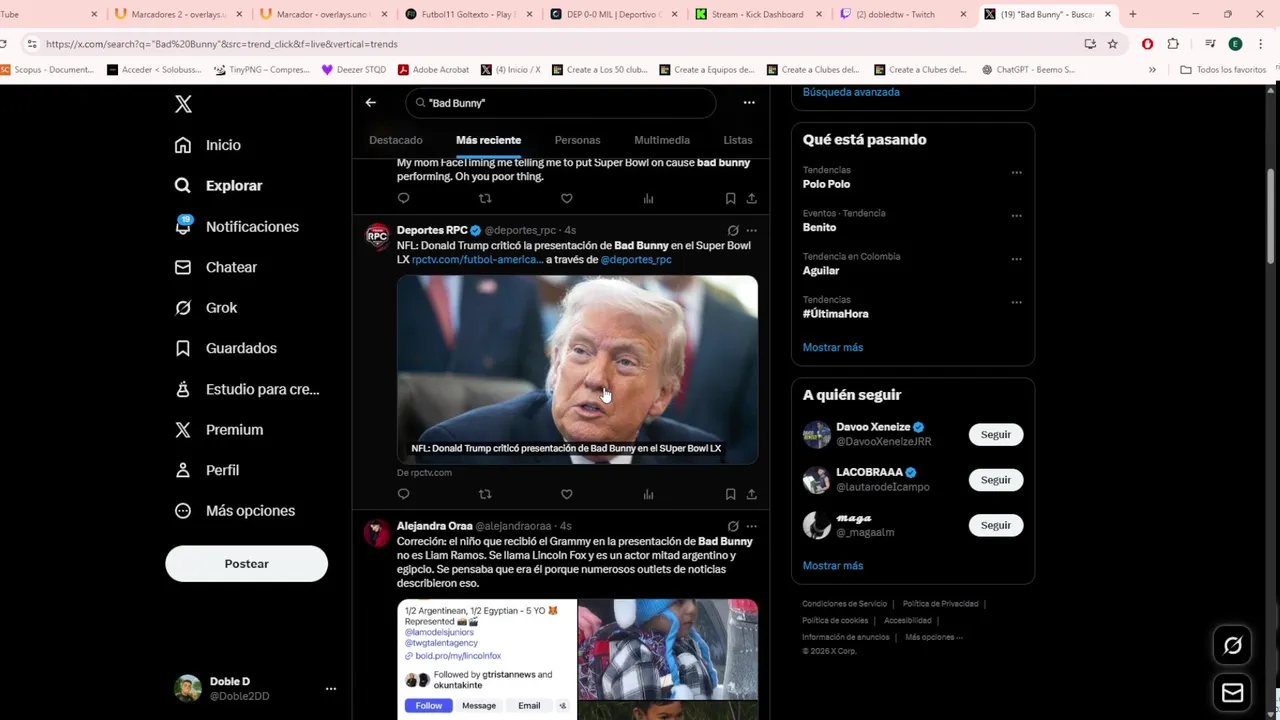This screenshot has width=1280, height=720.
Task: Switch to Listas tab
Action: 738,140
